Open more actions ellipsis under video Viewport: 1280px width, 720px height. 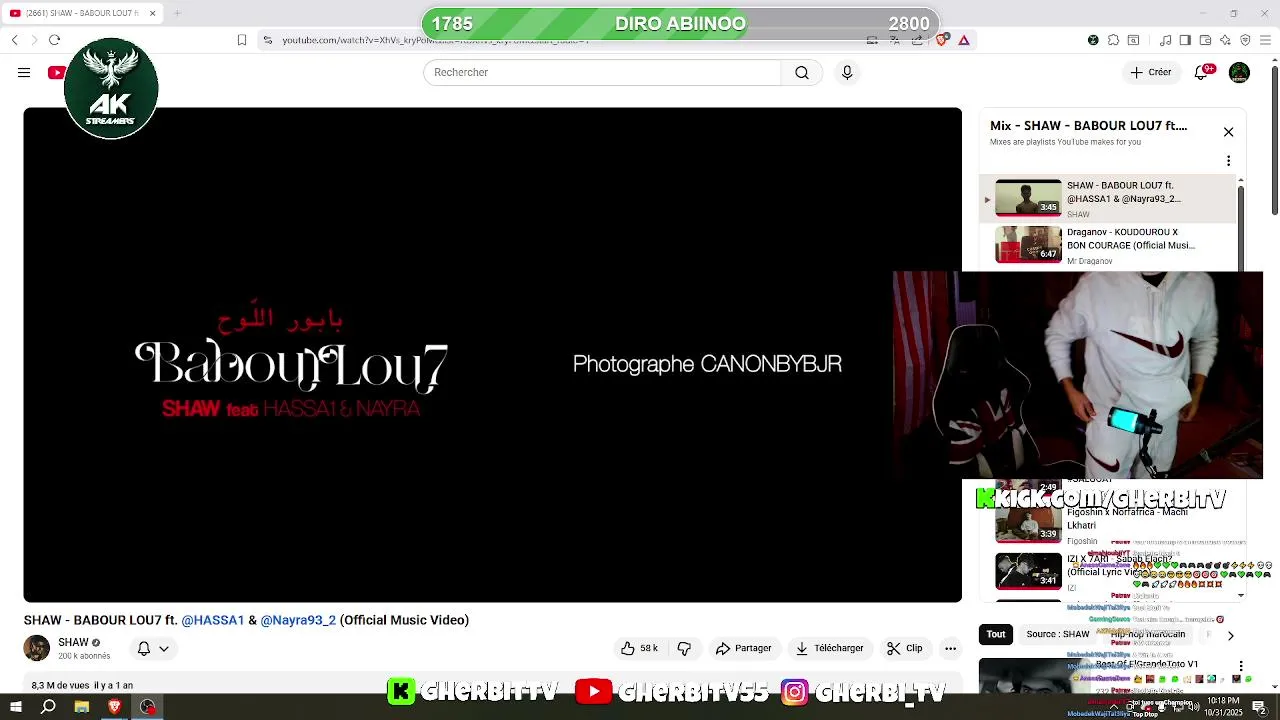click(x=950, y=648)
